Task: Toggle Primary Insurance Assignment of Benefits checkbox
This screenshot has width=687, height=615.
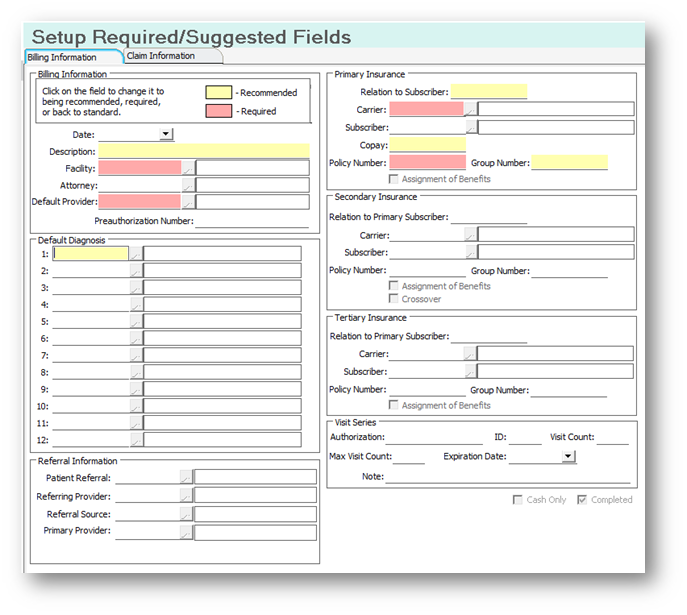Action: [x=394, y=179]
